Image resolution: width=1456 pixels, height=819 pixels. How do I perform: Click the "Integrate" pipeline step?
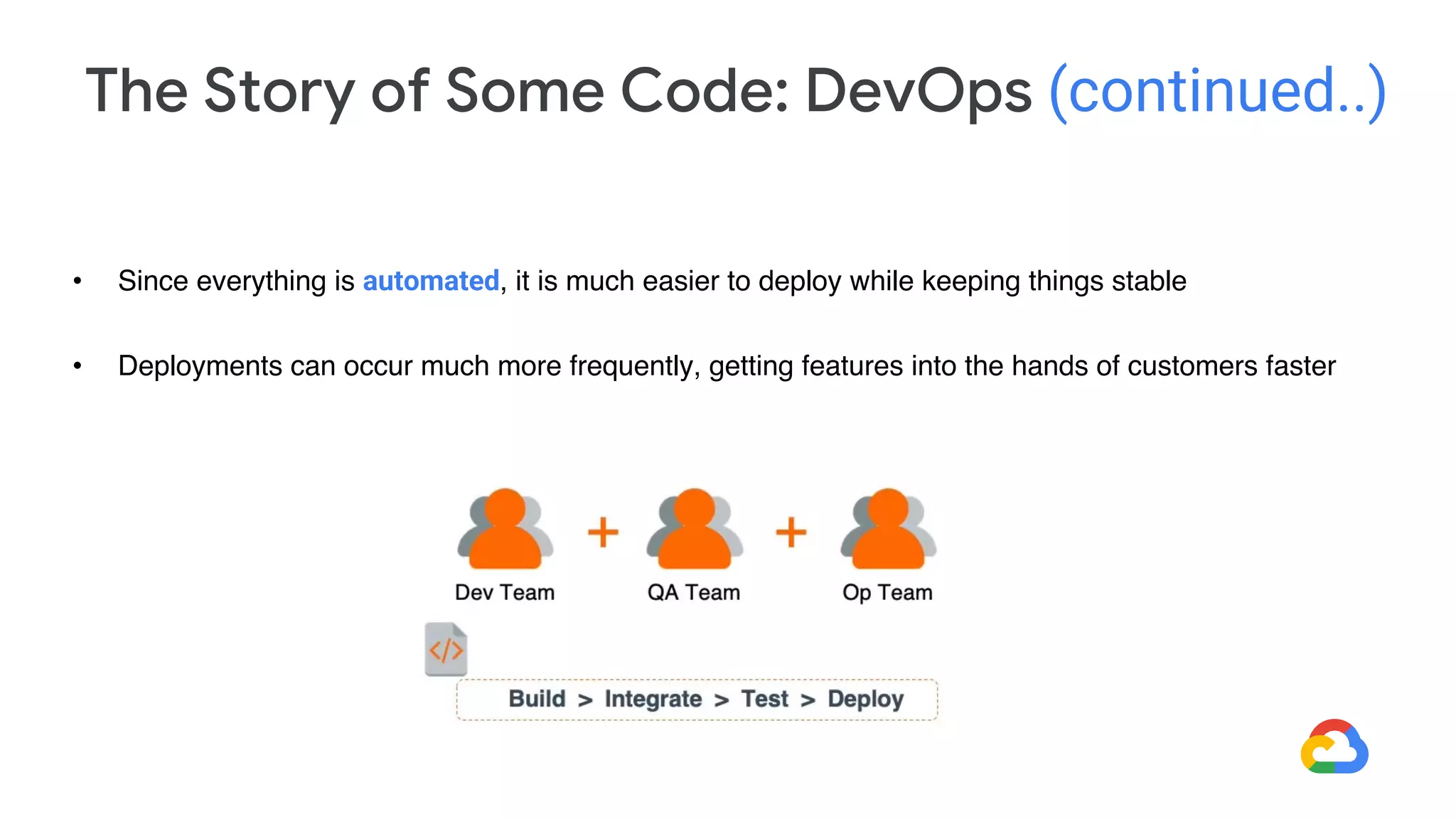[x=653, y=700]
